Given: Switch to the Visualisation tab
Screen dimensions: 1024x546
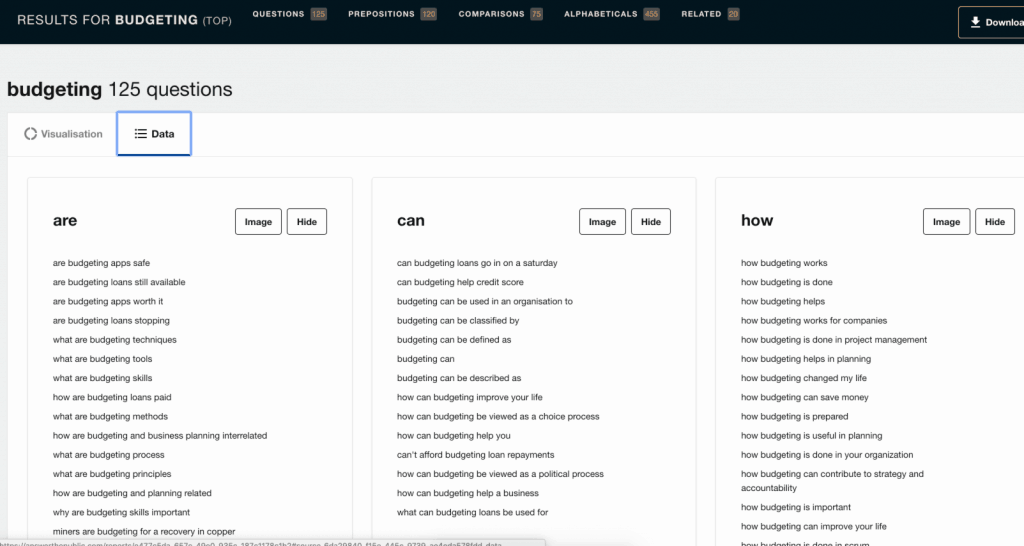Looking at the screenshot, I should click(63, 134).
